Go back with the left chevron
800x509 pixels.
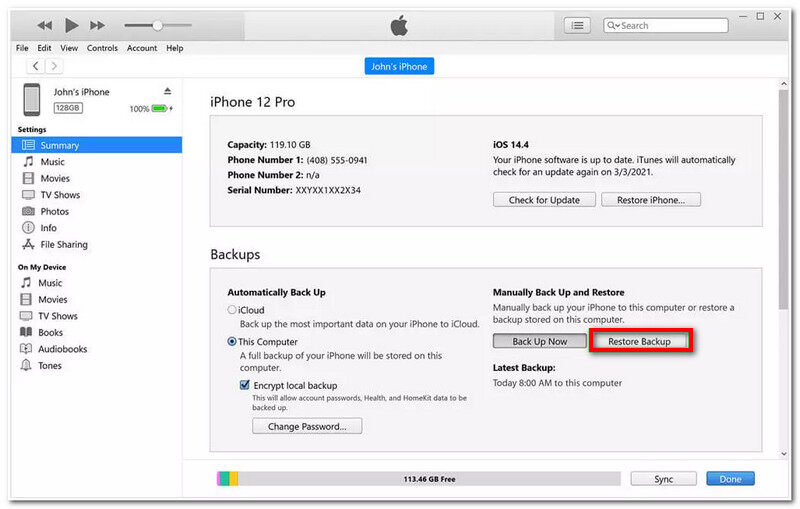click(35, 66)
